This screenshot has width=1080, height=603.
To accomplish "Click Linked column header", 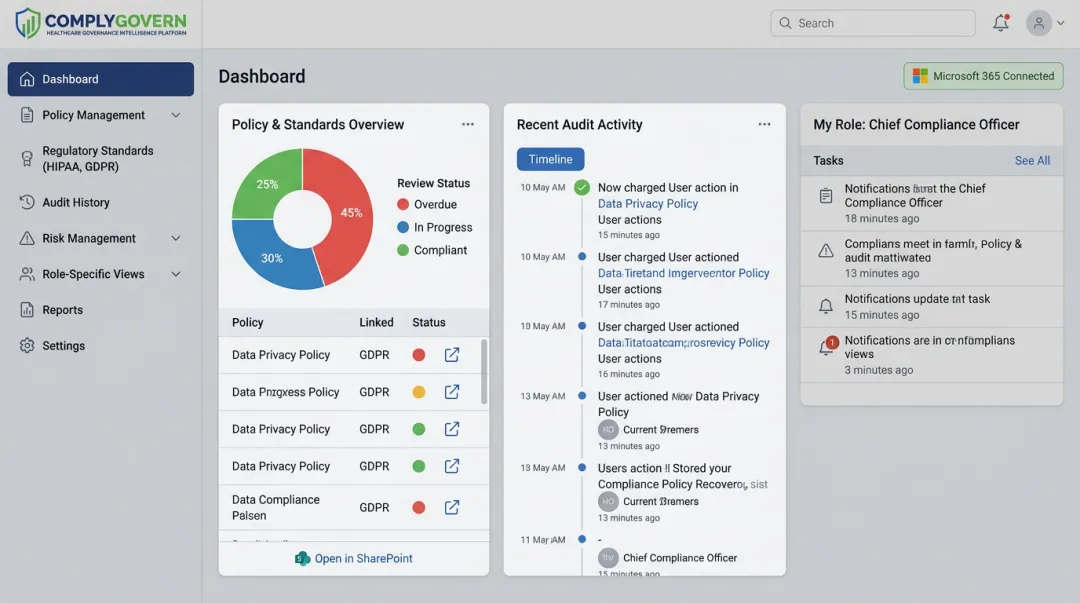I will tap(376, 322).
